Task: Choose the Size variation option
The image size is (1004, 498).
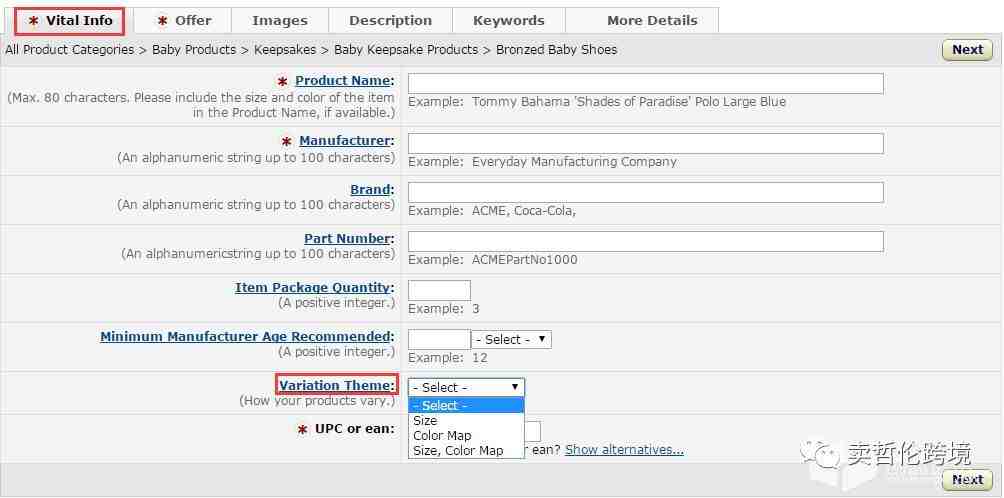Action: click(426, 421)
